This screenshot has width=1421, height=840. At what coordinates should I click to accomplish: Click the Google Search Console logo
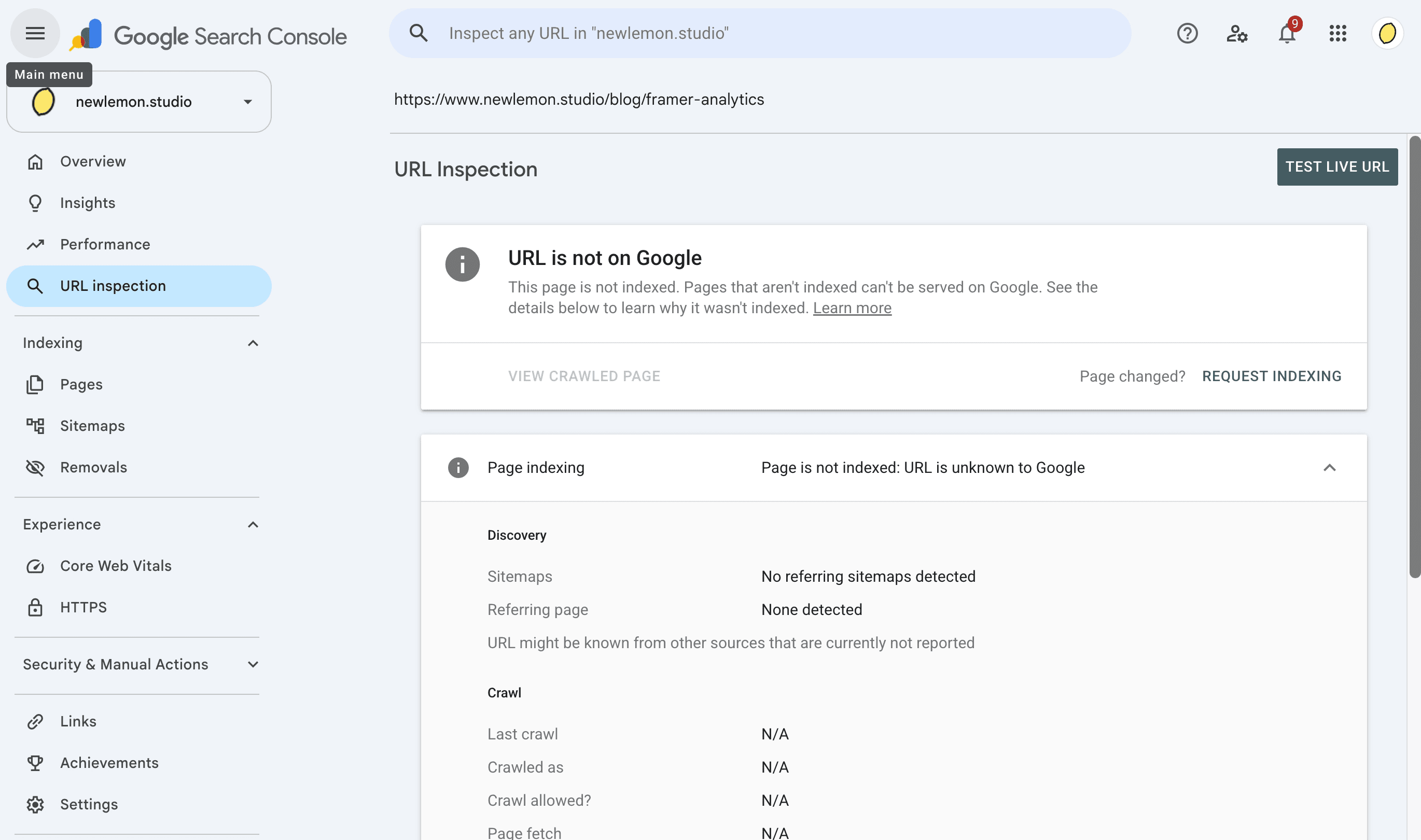click(x=208, y=36)
